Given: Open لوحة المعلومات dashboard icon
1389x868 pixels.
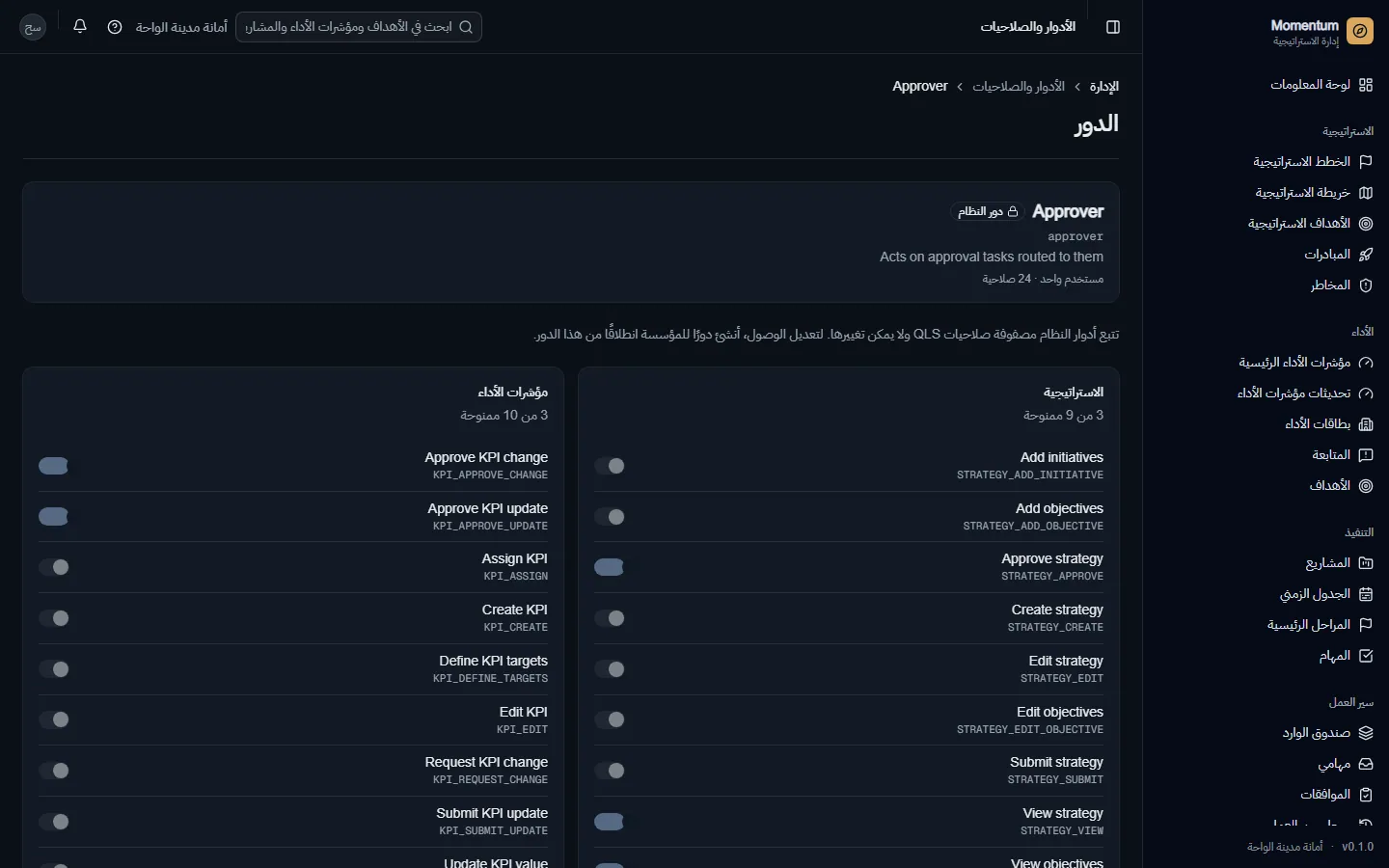Looking at the screenshot, I should [x=1366, y=85].
